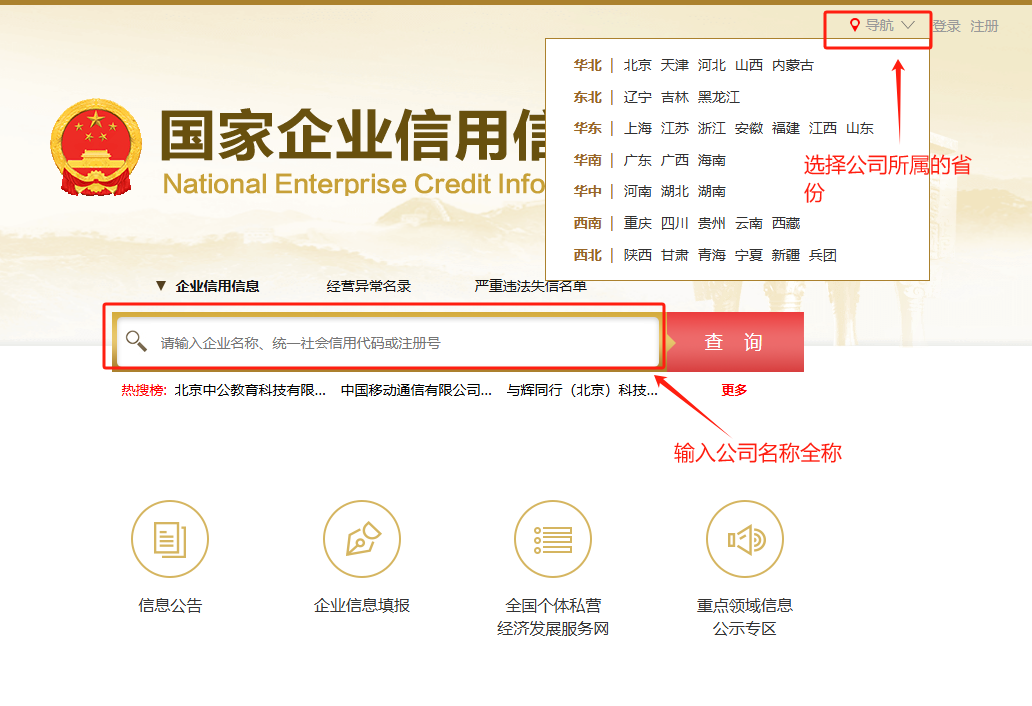Choose 四川 in the province list
Image resolution: width=1032 pixels, height=706 pixels.
point(675,223)
